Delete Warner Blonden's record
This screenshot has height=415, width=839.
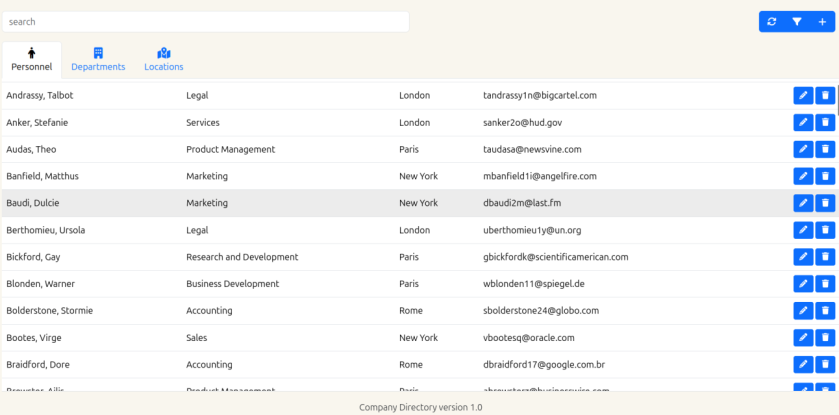825,284
